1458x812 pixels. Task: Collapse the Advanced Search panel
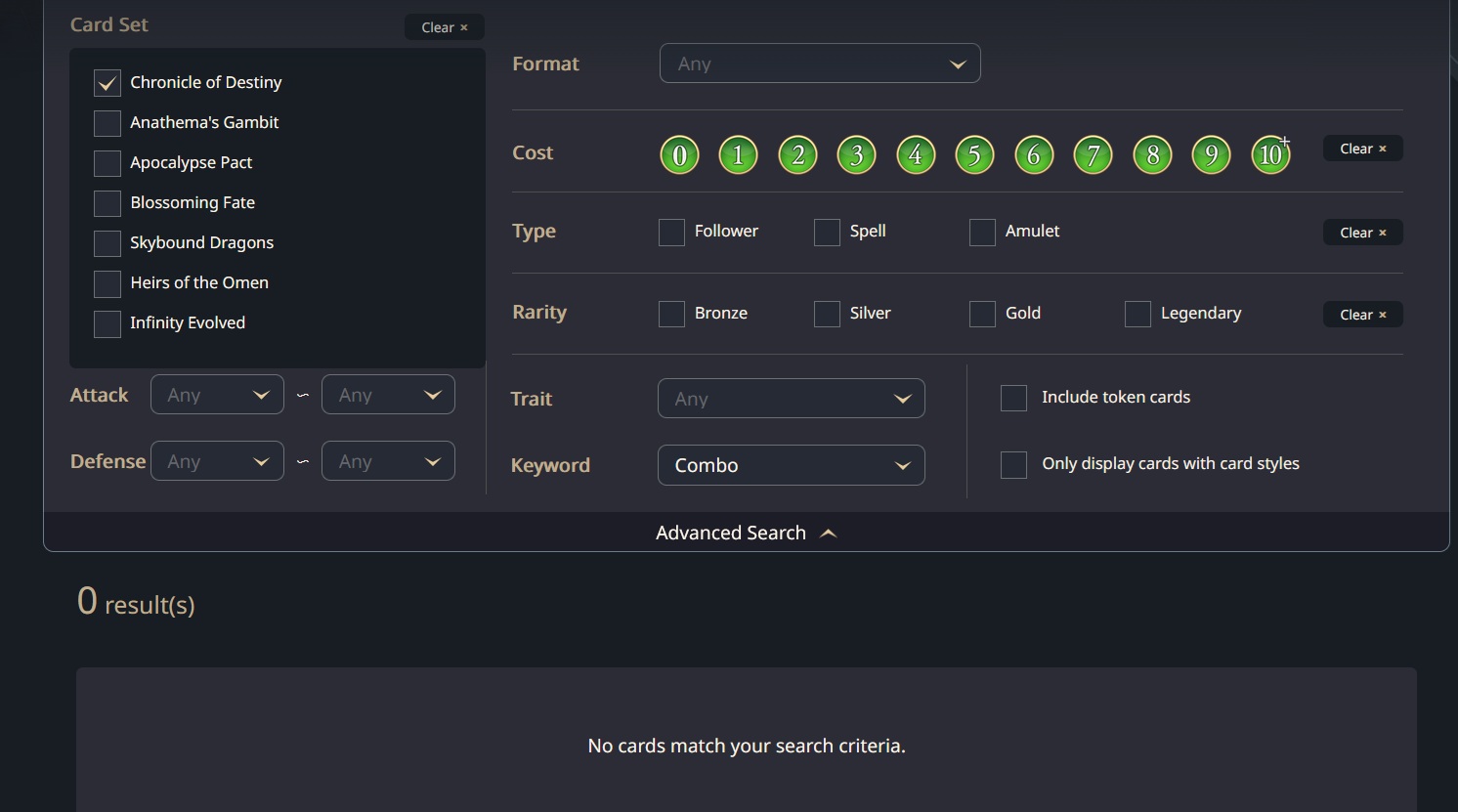point(747,533)
